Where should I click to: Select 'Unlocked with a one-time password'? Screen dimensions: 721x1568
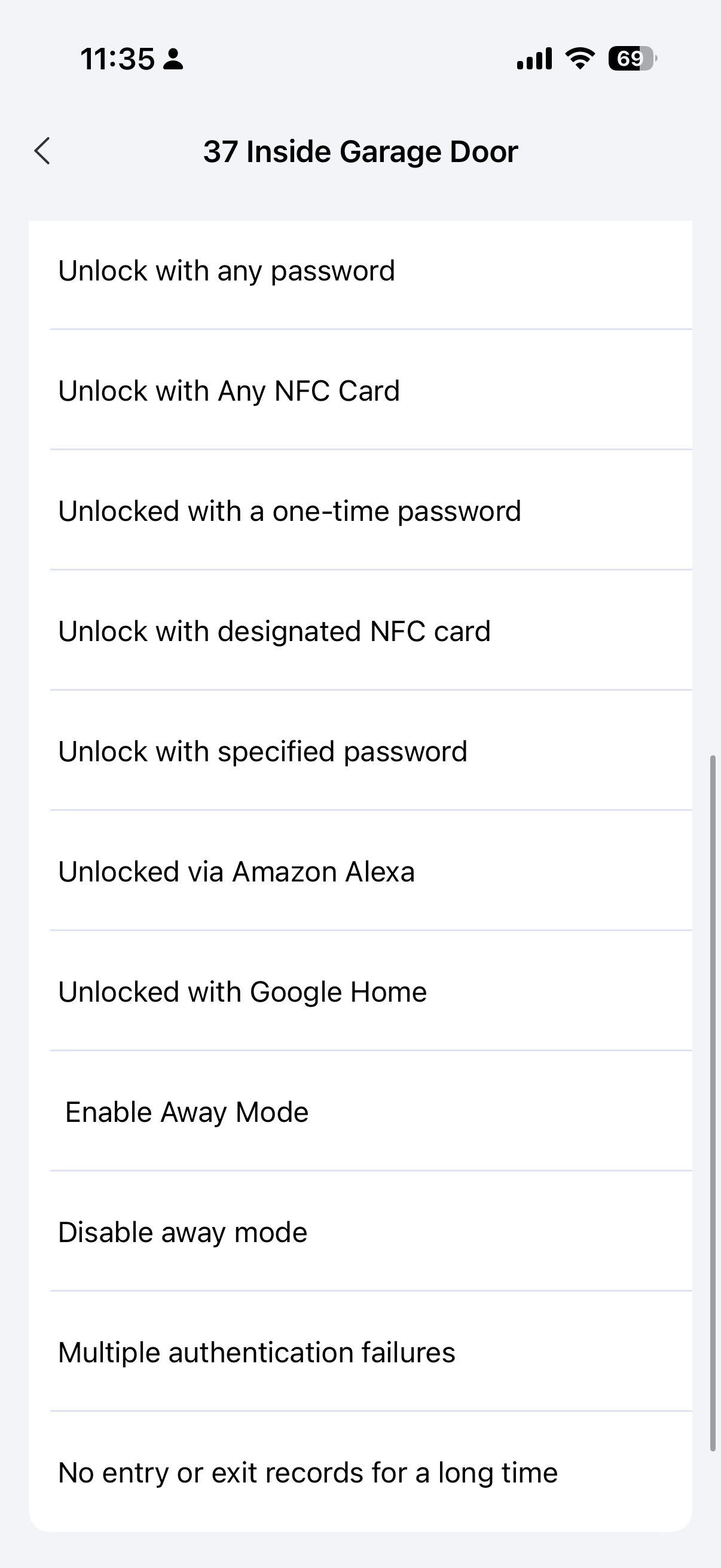click(289, 511)
